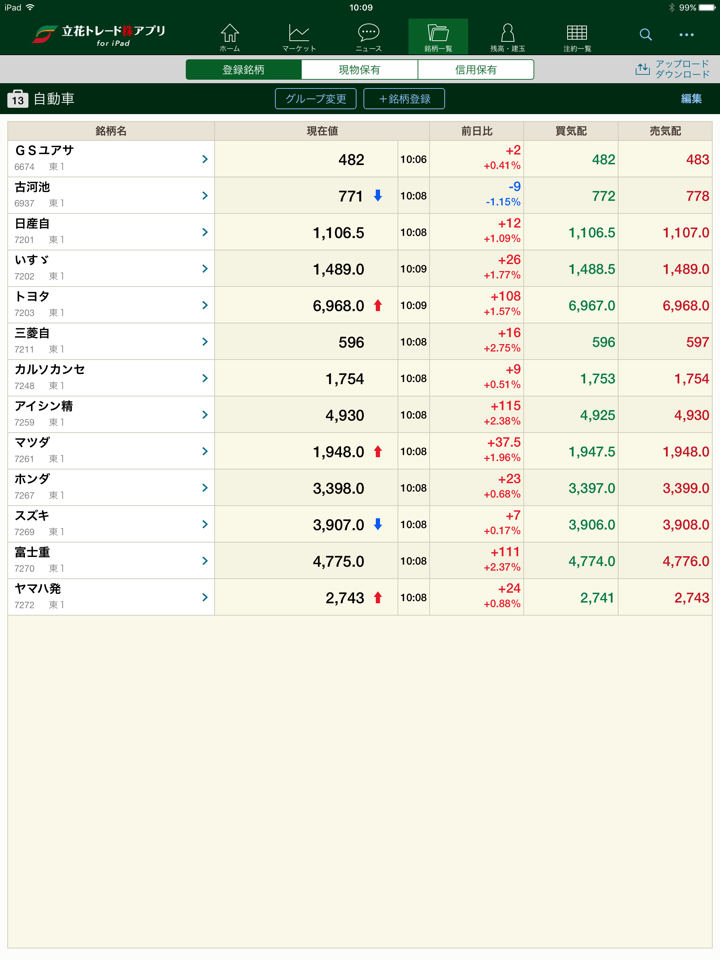Expand the ＧＳユアサ row chevron

(x=204, y=159)
